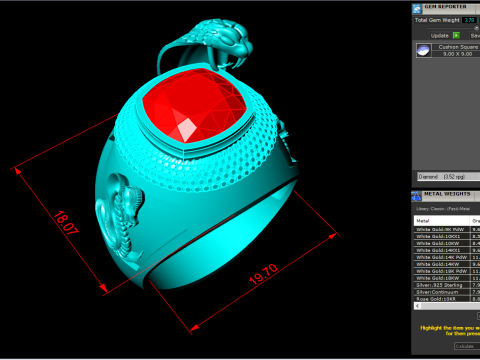This screenshot has width=480, height=360.
Task: Select the Rose Gold:10KR row
Action: click(447, 299)
